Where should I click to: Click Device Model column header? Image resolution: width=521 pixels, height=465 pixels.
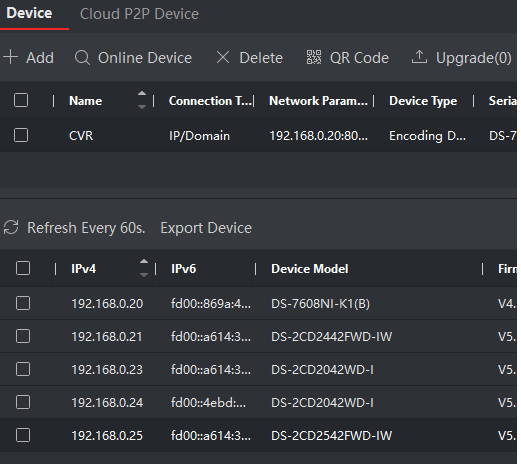pos(310,269)
